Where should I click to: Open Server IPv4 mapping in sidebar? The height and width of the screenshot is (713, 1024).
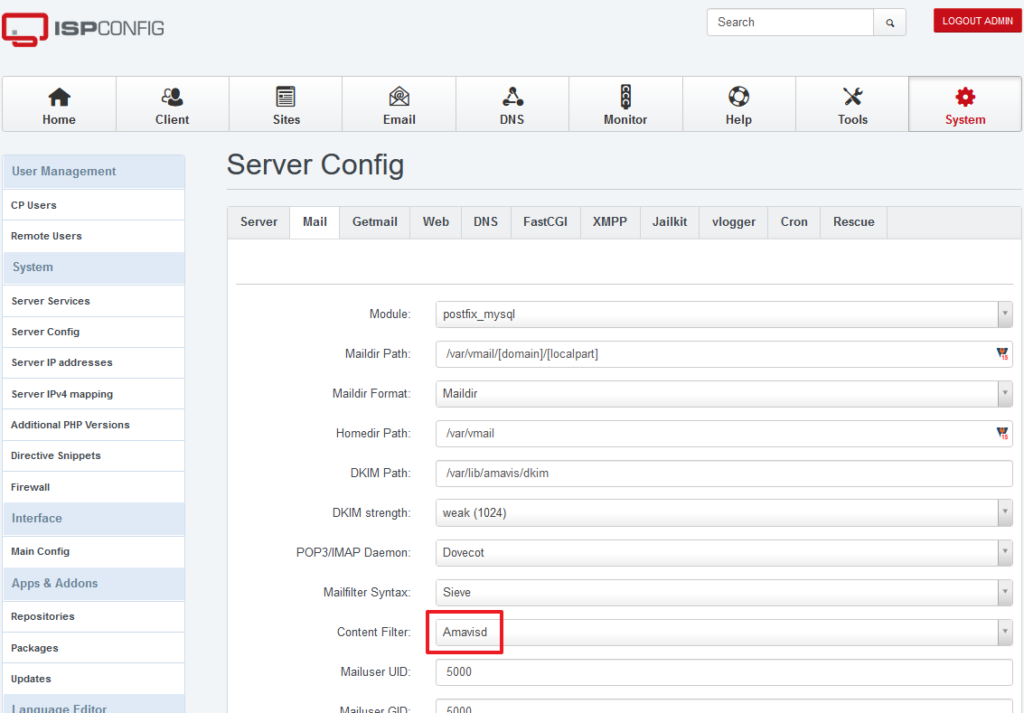(93, 394)
